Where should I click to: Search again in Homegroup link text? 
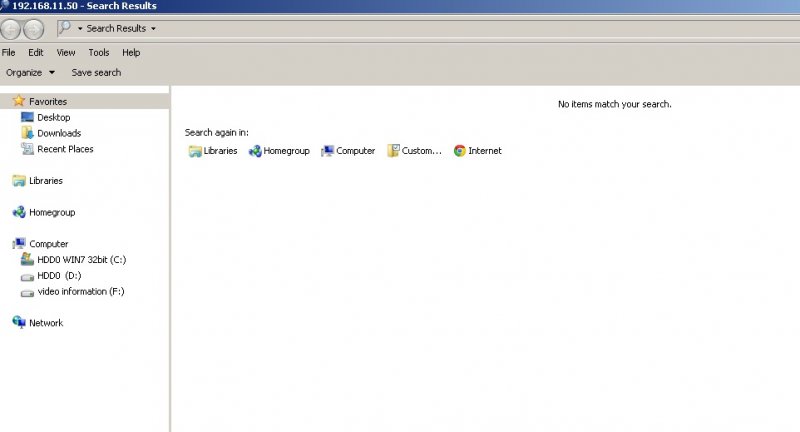pos(286,151)
